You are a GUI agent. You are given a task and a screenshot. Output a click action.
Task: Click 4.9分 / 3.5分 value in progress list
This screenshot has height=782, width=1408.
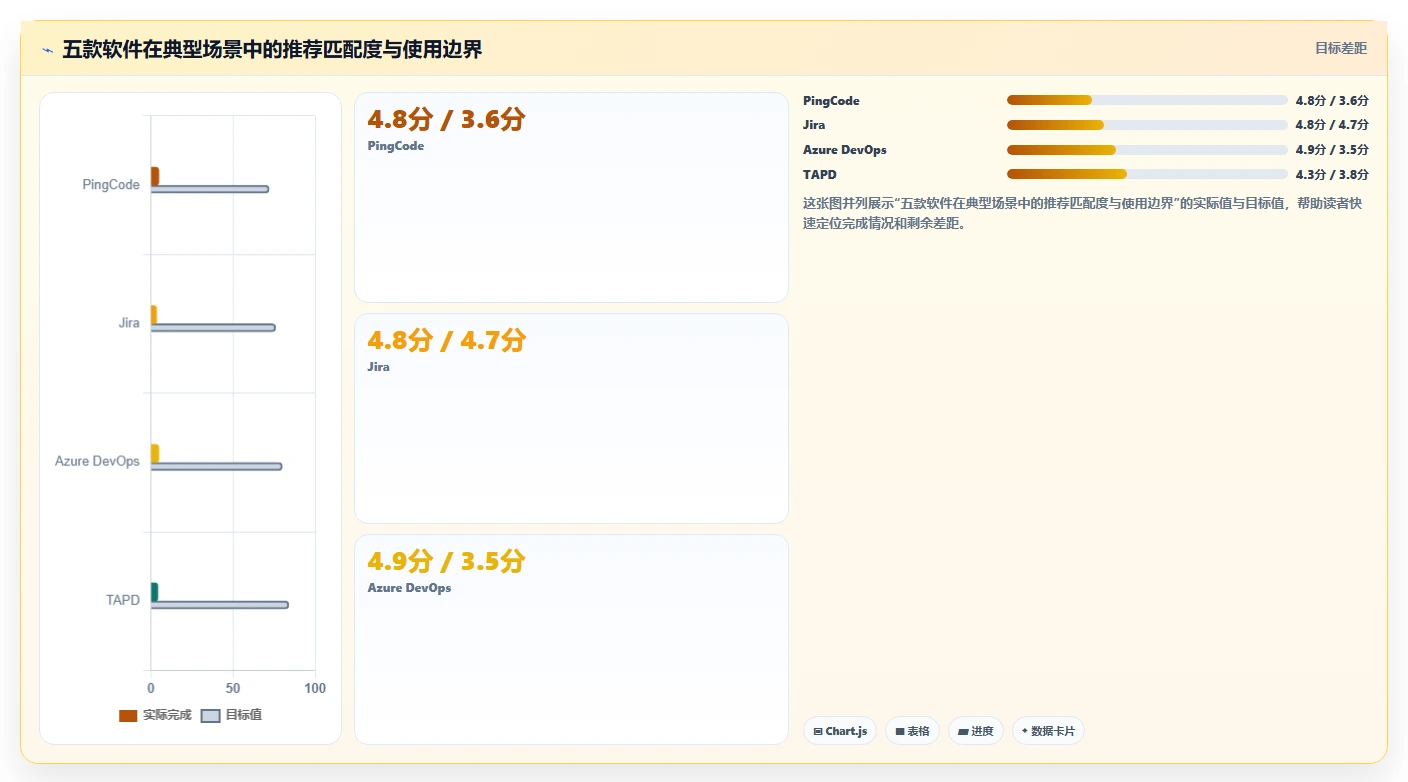[1332, 150]
